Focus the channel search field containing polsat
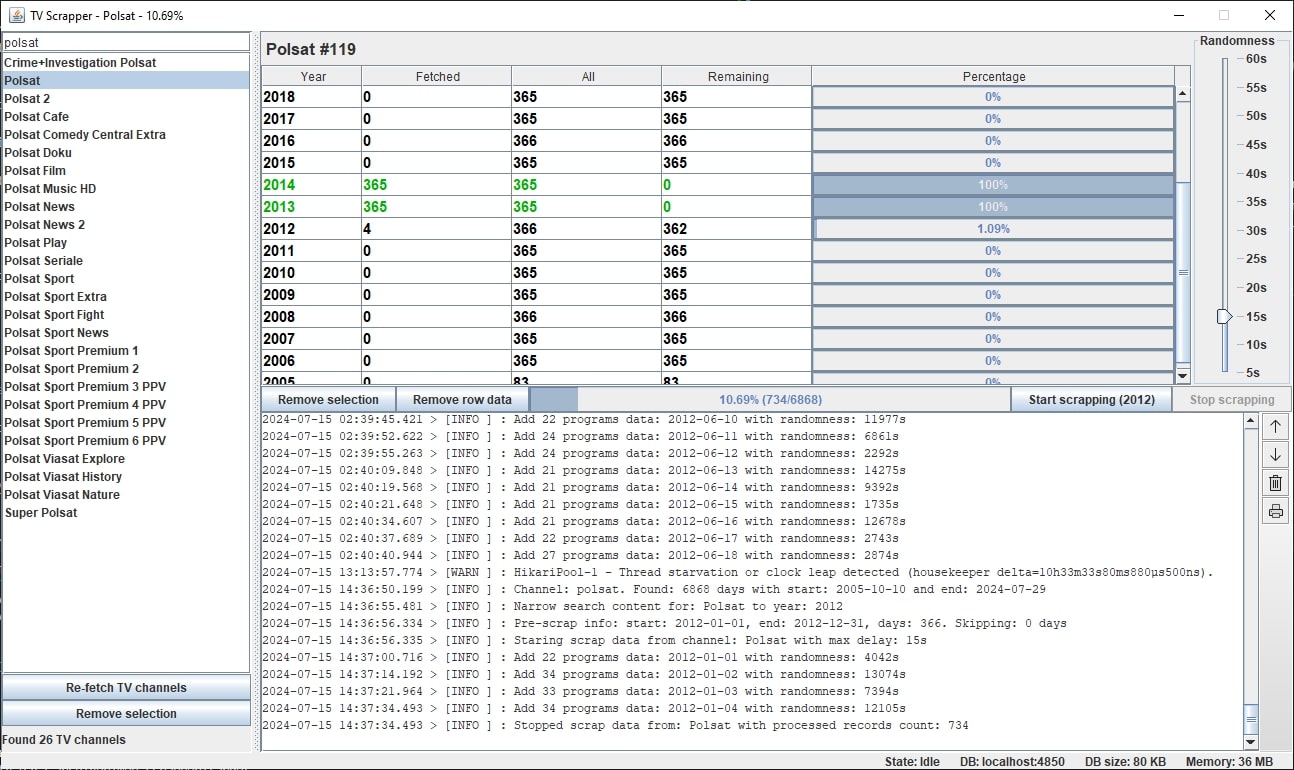Screen dimensions: 1294x770 (126, 42)
